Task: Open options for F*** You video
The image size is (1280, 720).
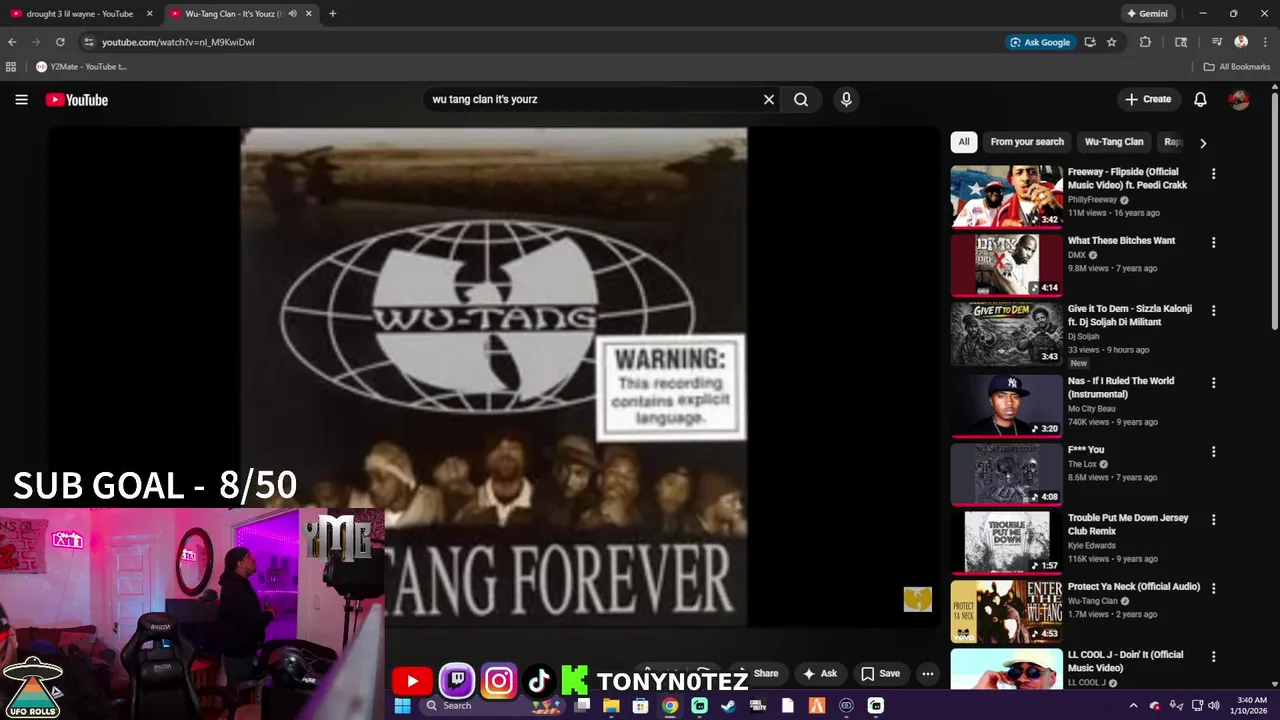Action: (1213, 451)
